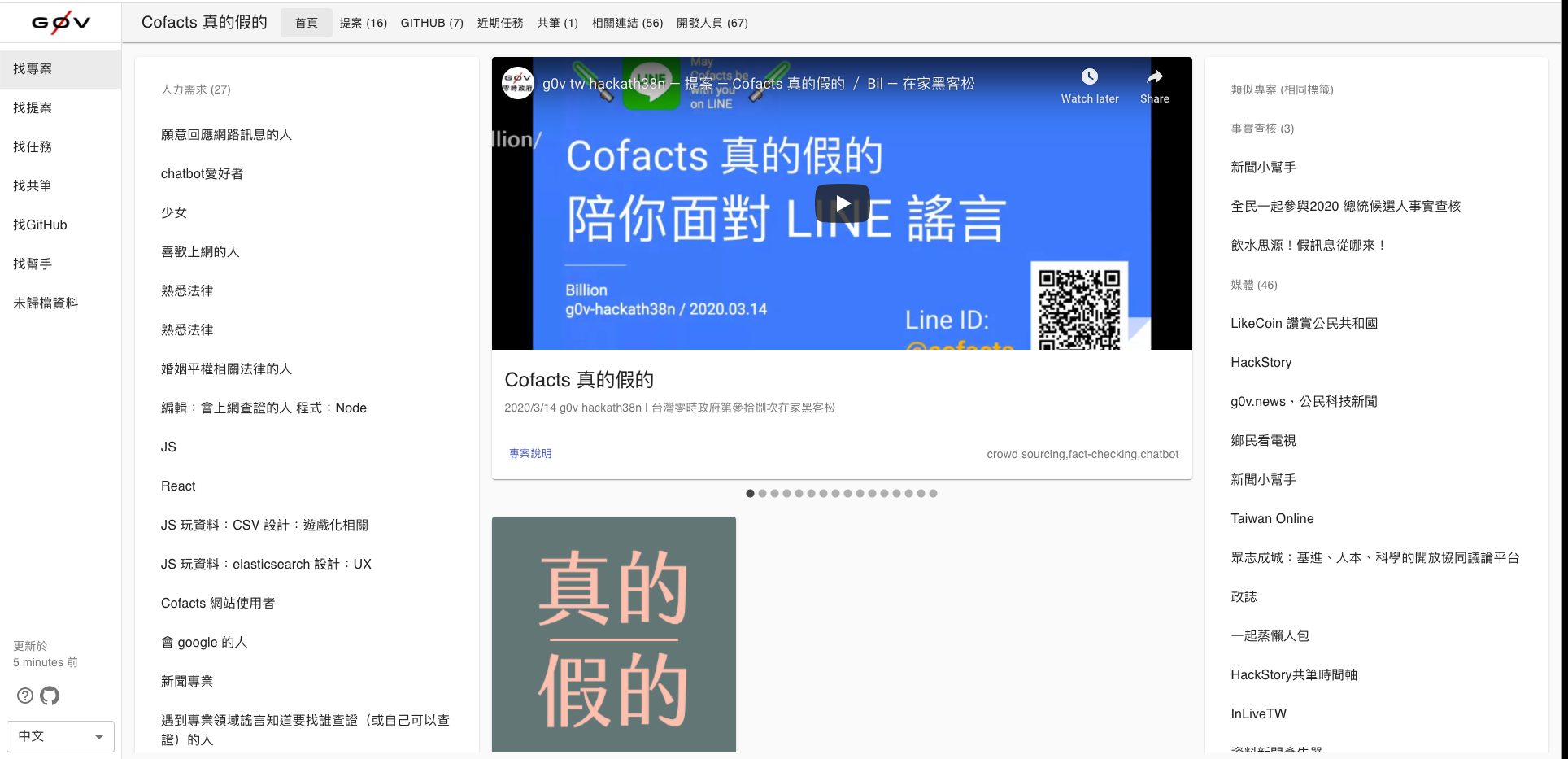
Task: Click the 真的假的 image thumbnail
Action: tap(613, 635)
